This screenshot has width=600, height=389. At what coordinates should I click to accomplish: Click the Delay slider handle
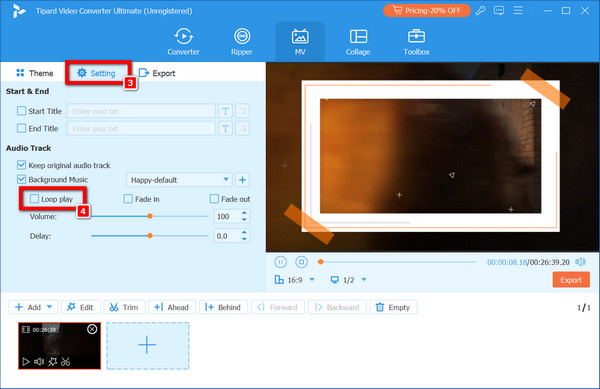point(150,236)
